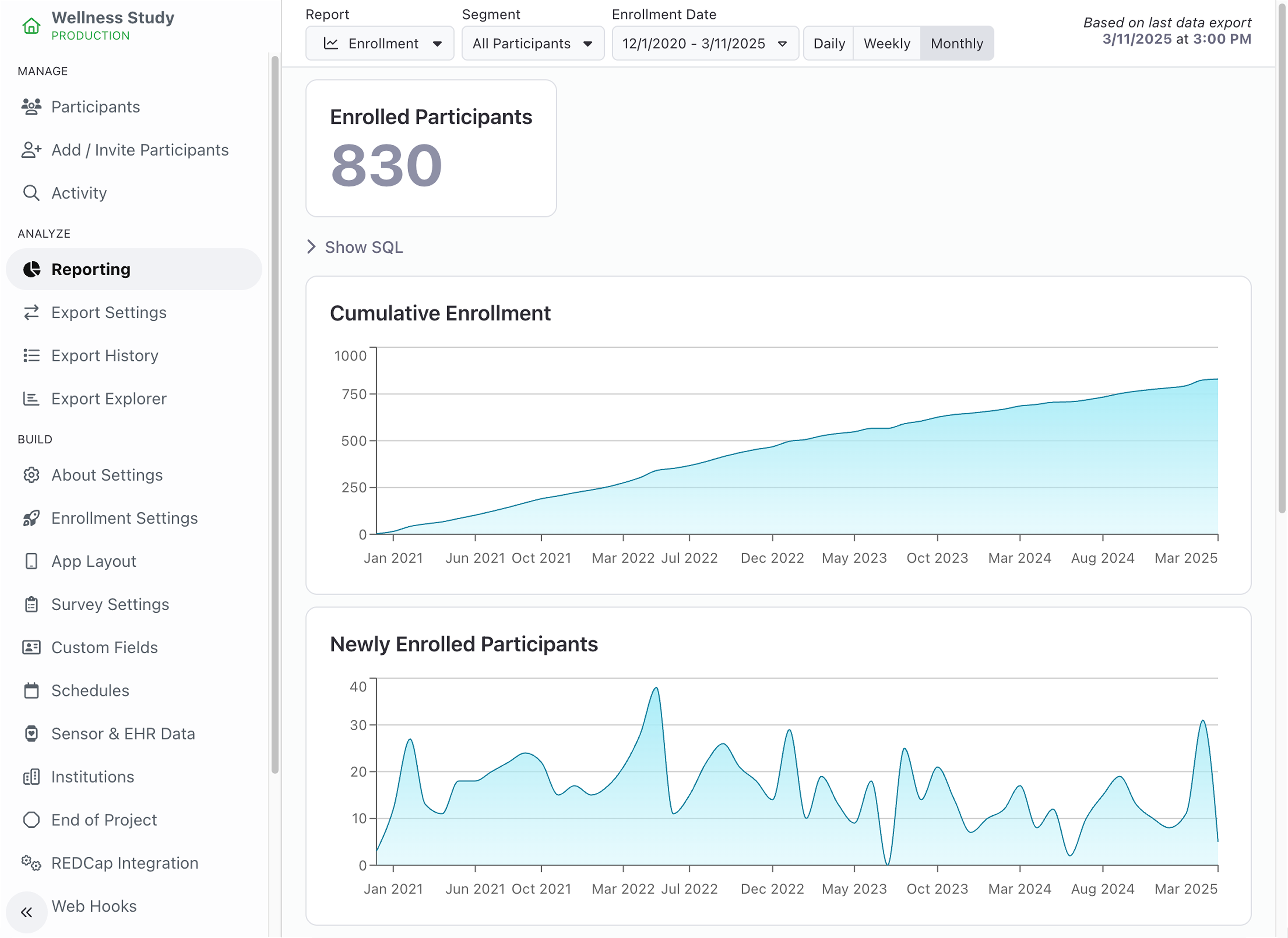Switch chart granularity to Weekly

point(886,44)
